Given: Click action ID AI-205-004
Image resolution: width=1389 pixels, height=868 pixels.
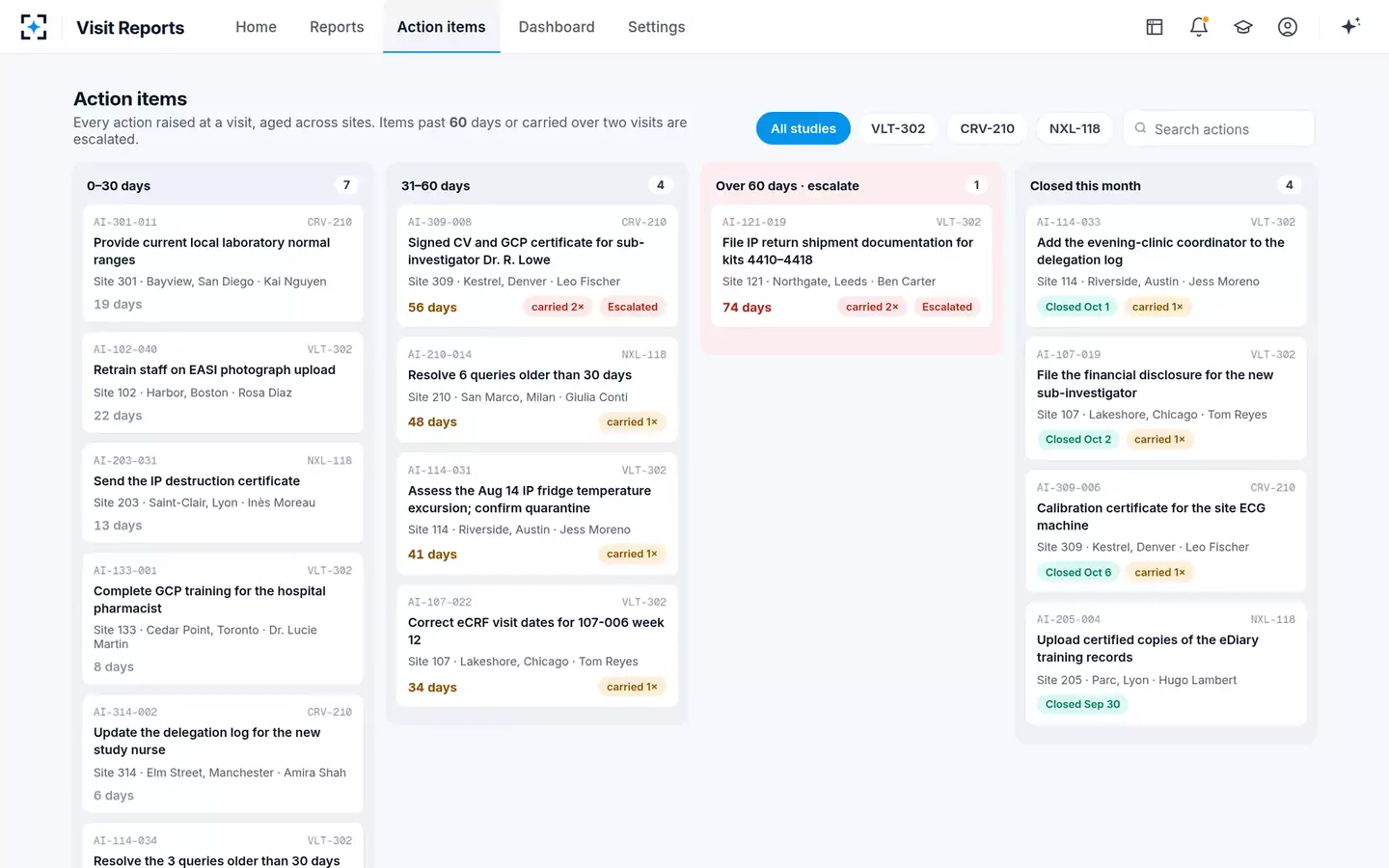Looking at the screenshot, I should 1069,620.
